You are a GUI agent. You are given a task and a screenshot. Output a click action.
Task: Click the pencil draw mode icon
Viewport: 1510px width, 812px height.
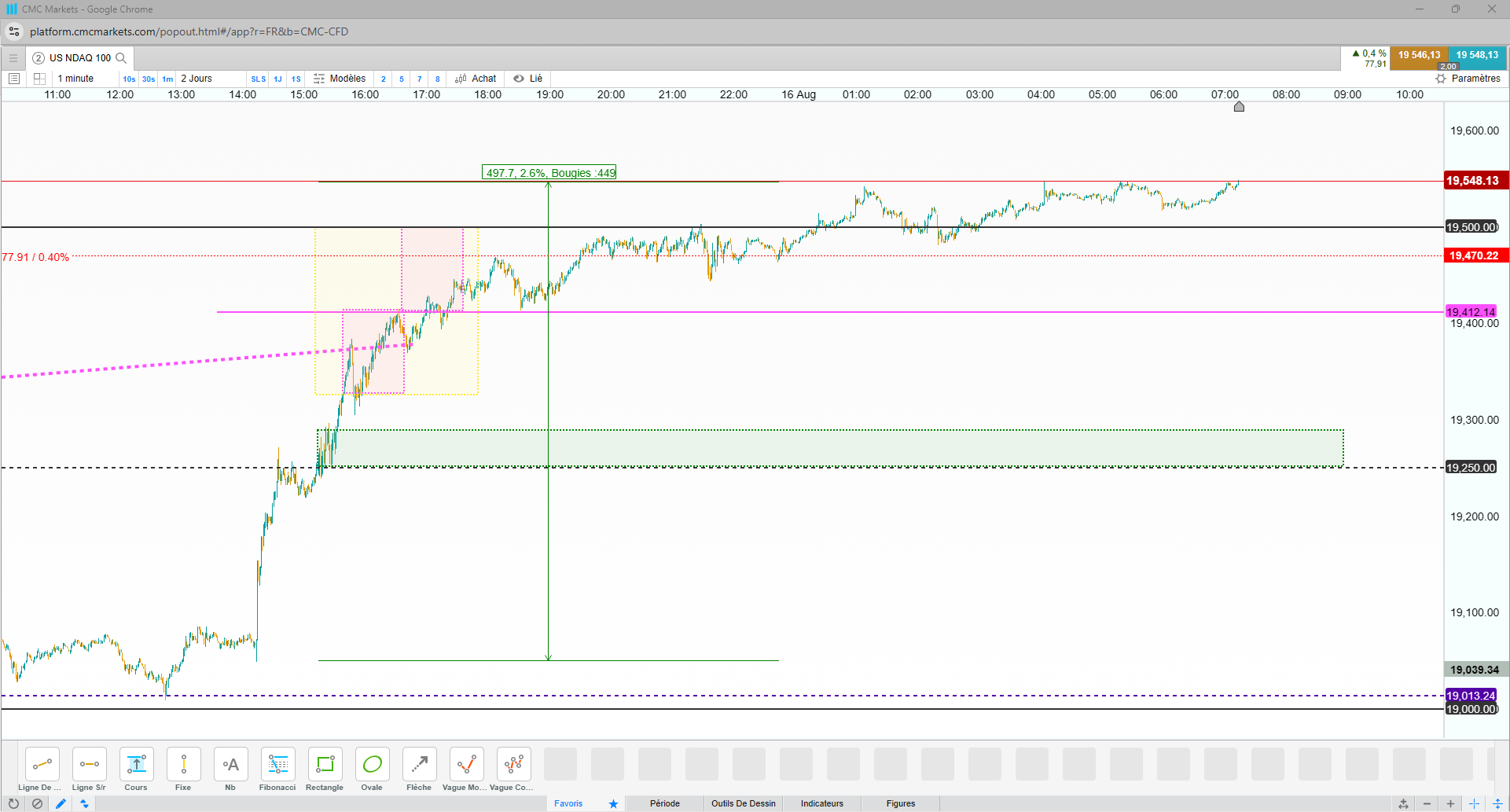(61, 803)
